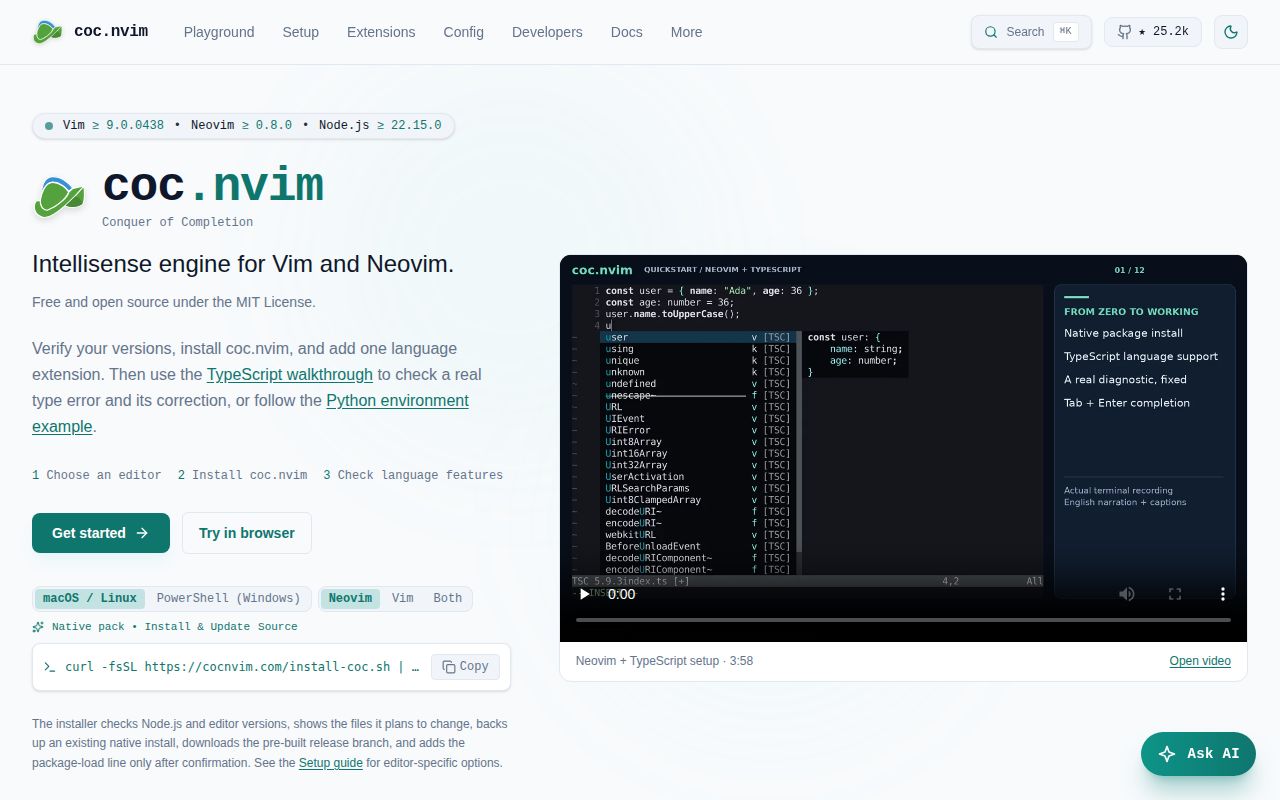
Task: Open the Developers nav item
Action: [547, 32]
